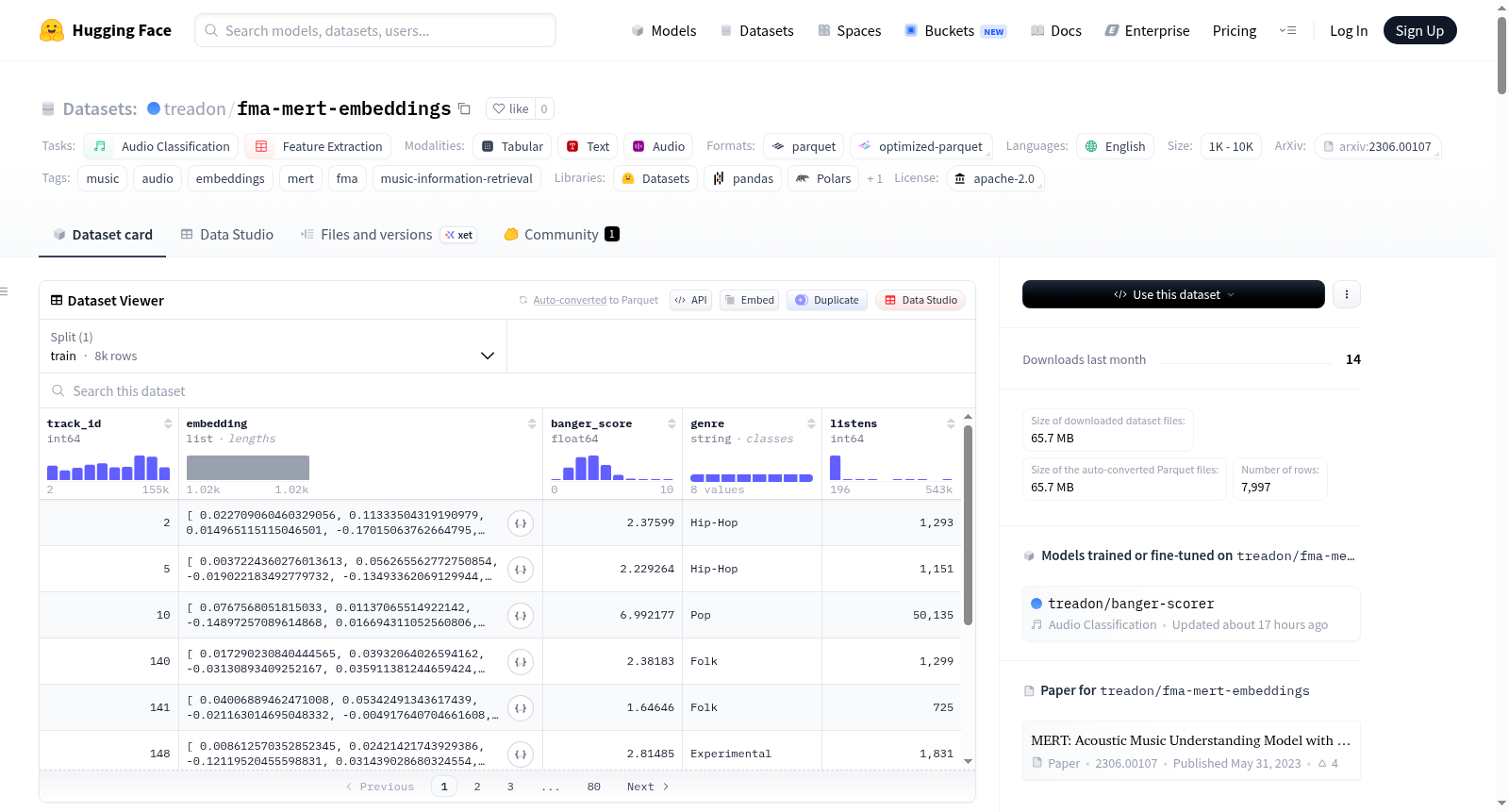
Task: Sort by the banger_score column
Action: [x=672, y=423]
